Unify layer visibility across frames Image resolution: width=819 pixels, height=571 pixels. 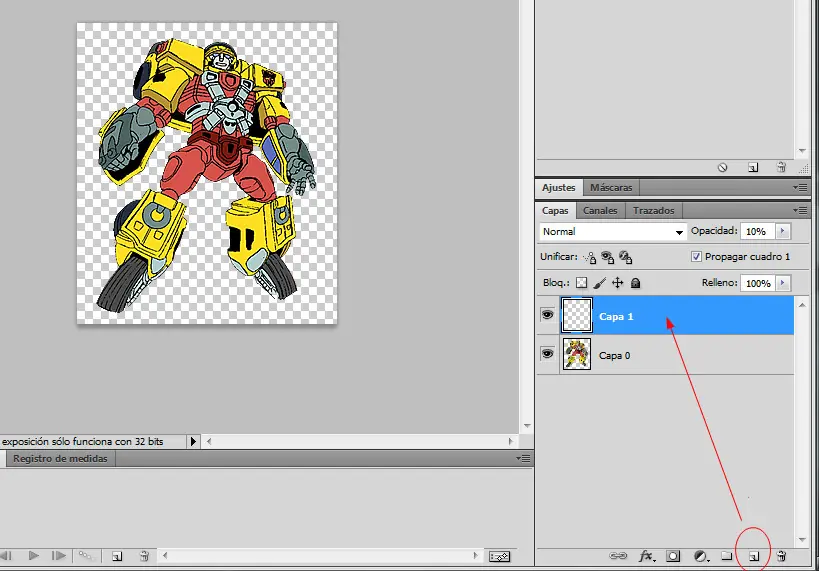click(608, 257)
